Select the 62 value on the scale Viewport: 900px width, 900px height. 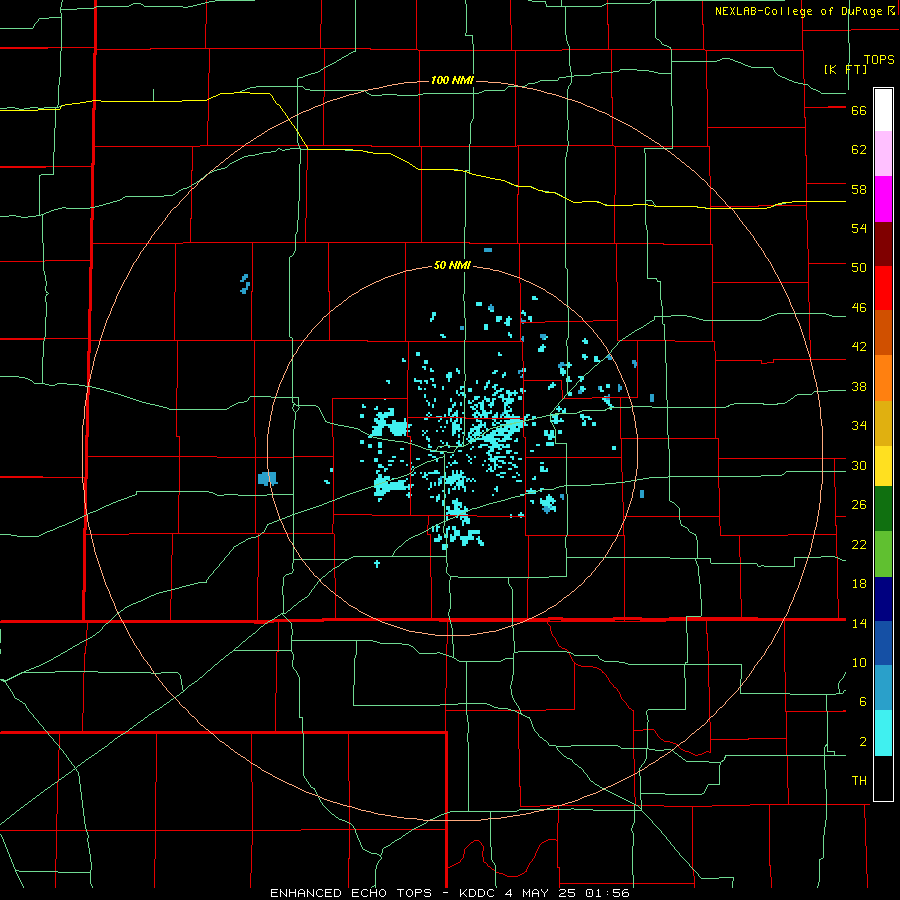point(859,150)
